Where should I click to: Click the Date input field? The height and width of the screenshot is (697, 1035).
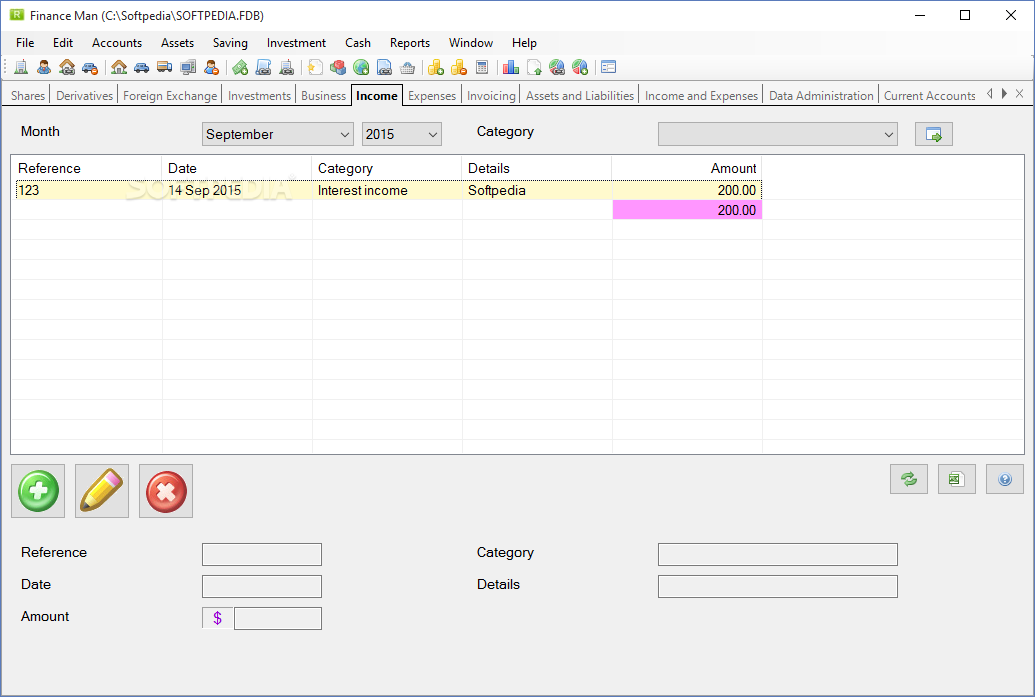click(x=262, y=586)
